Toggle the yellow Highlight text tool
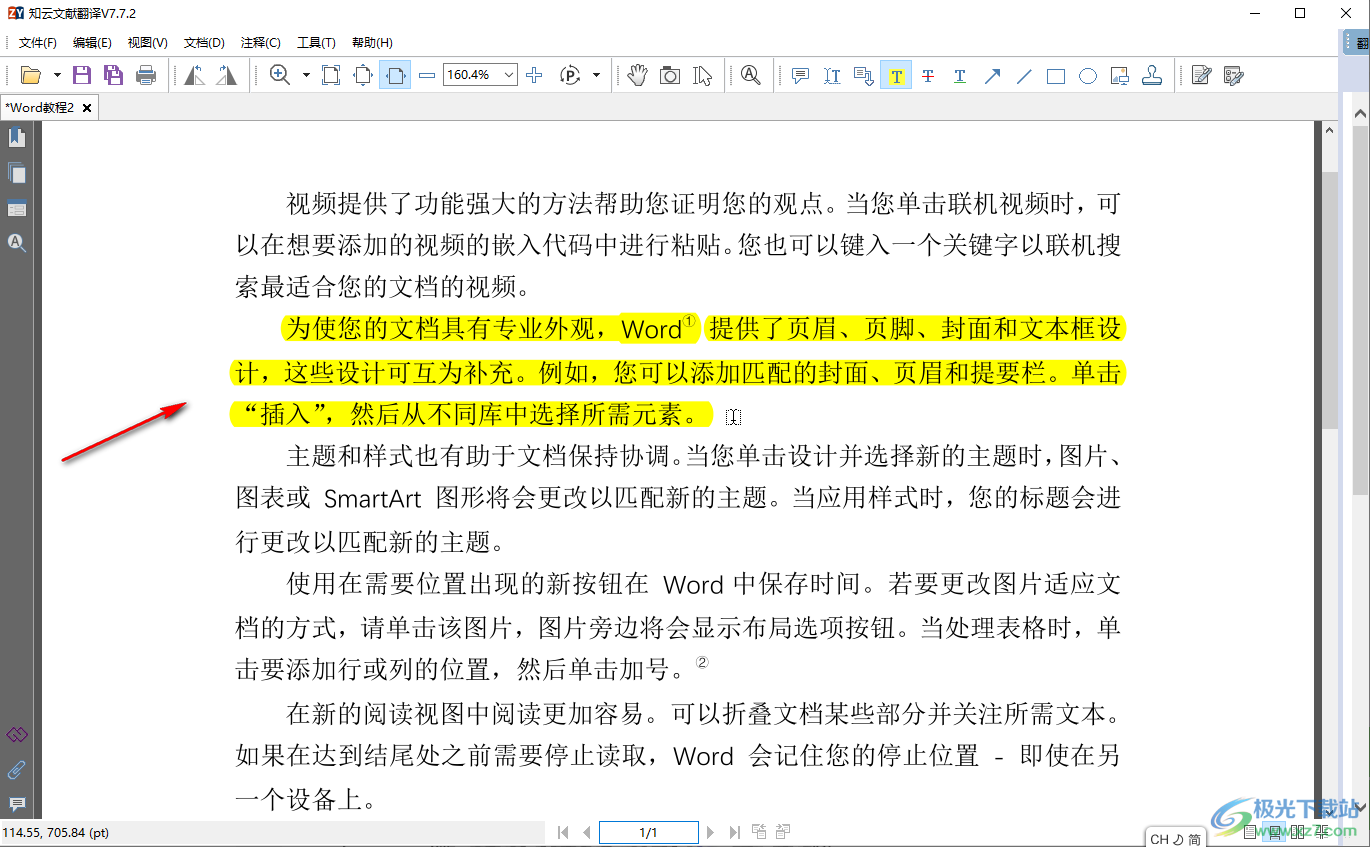Screen dimensions: 1370x847 pyautogui.click(x=896, y=75)
